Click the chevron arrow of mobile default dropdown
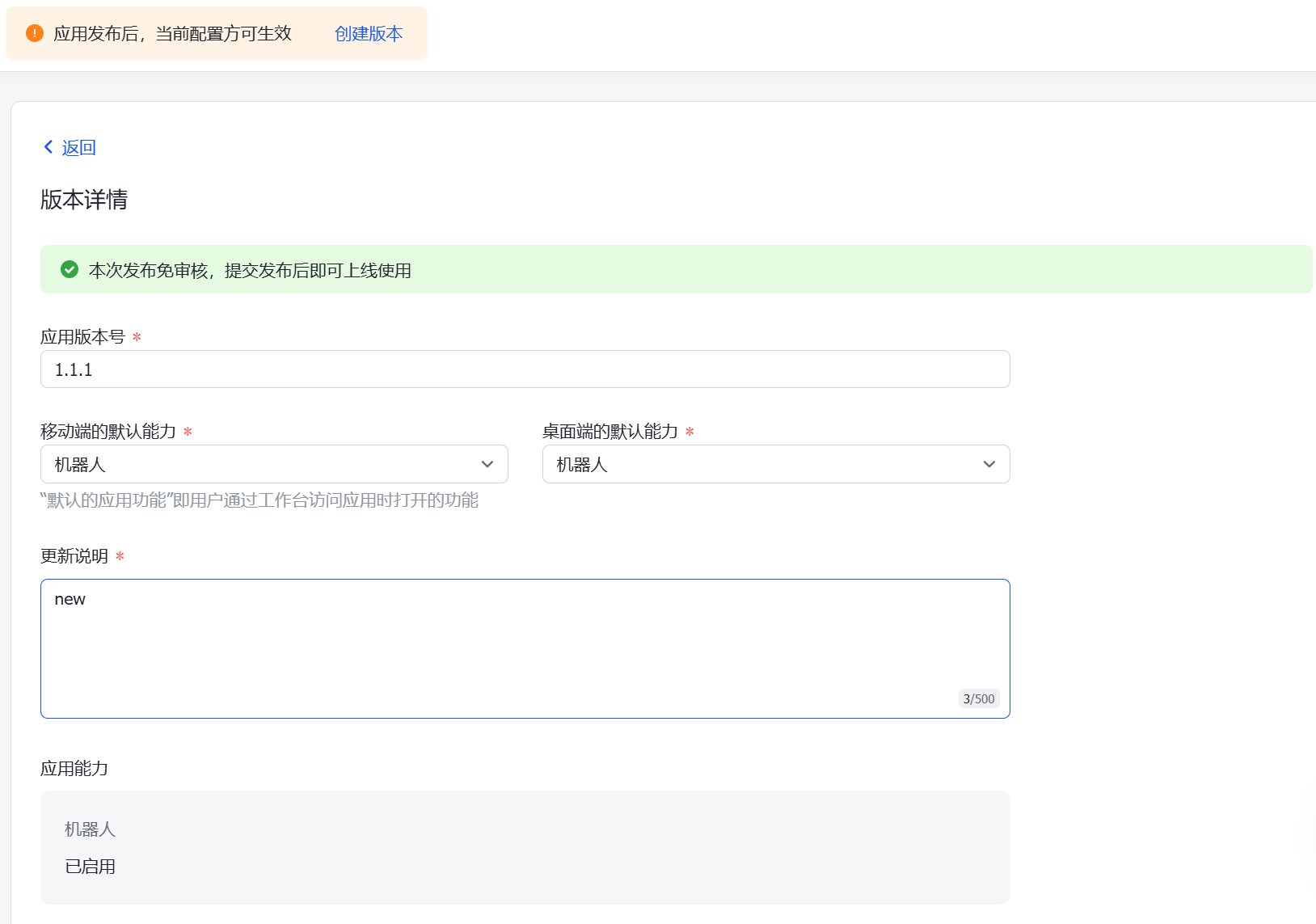 (x=487, y=464)
